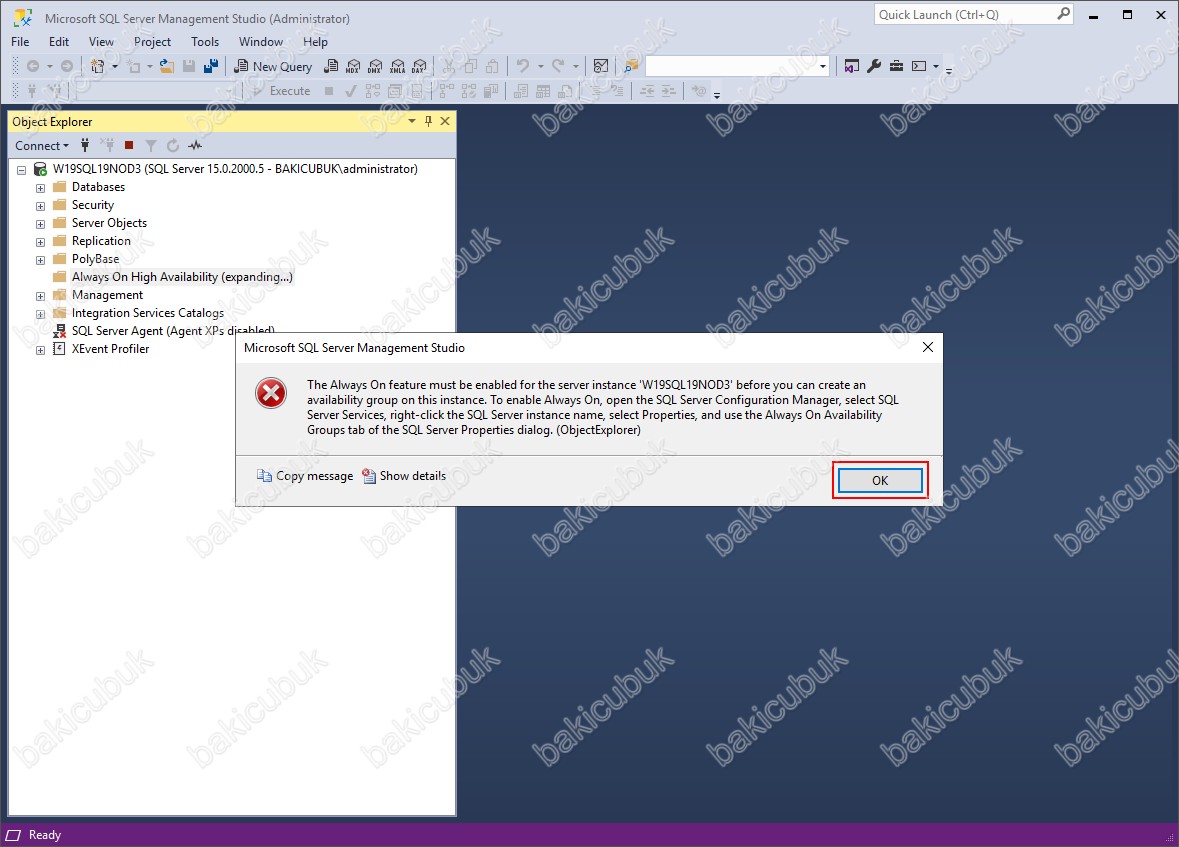Click Ready in the status bar

(x=44, y=835)
